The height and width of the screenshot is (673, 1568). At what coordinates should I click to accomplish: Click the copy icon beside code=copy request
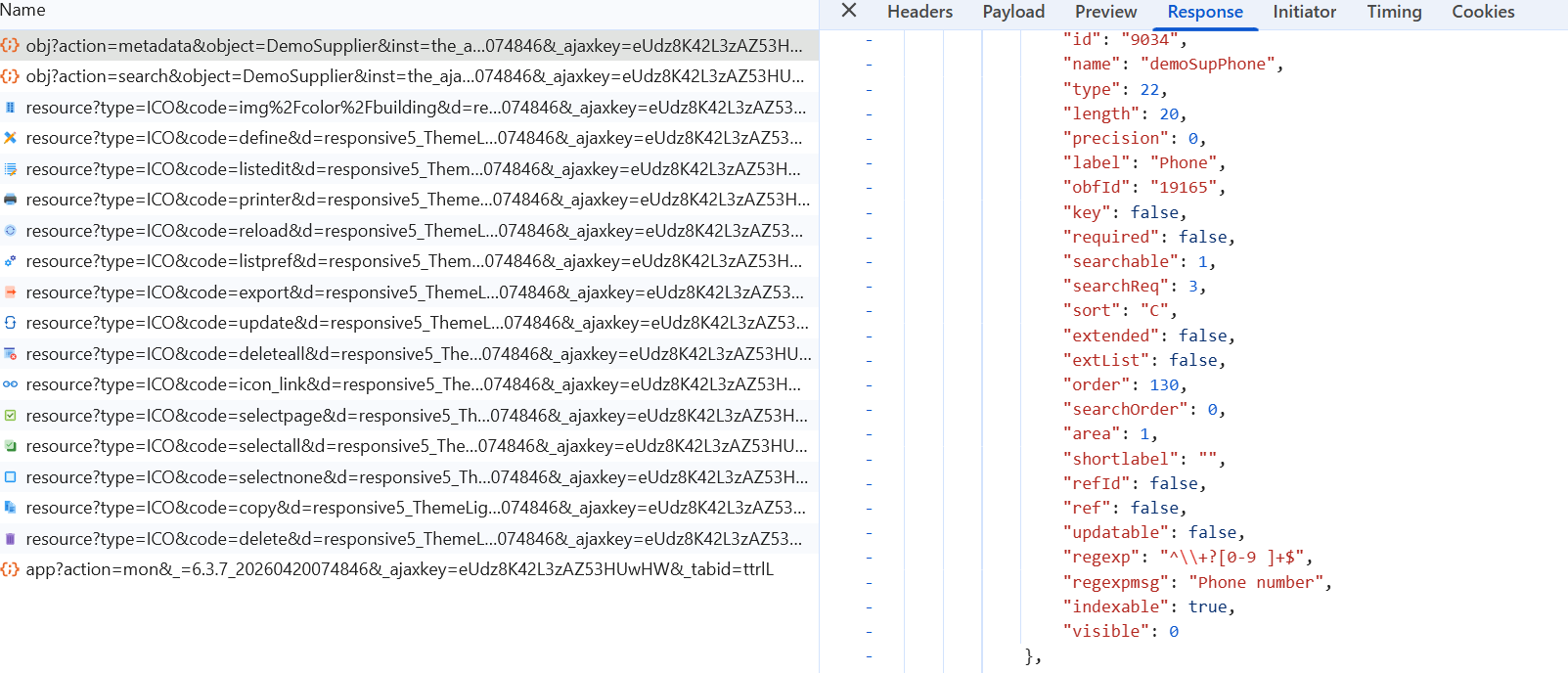point(10,508)
